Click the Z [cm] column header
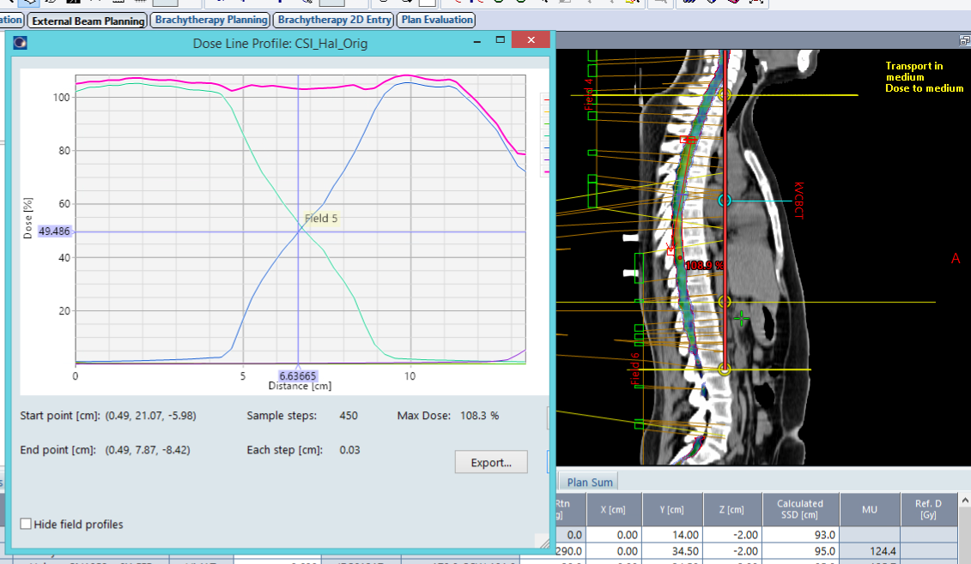The height and width of the screenshot is (564, 971). click(732, 510)
